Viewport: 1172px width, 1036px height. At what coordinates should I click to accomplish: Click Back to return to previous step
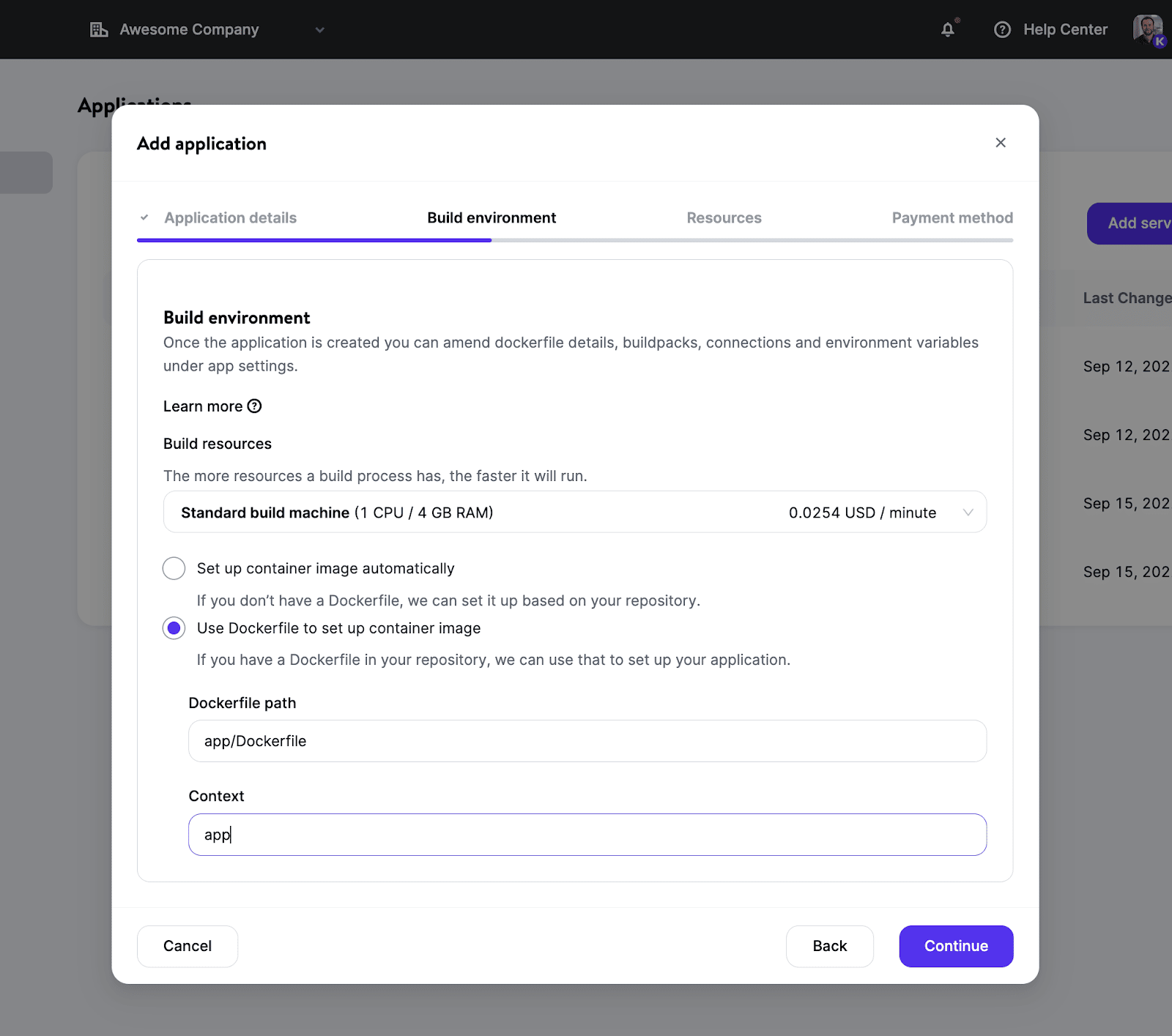[x=829, y=946]
